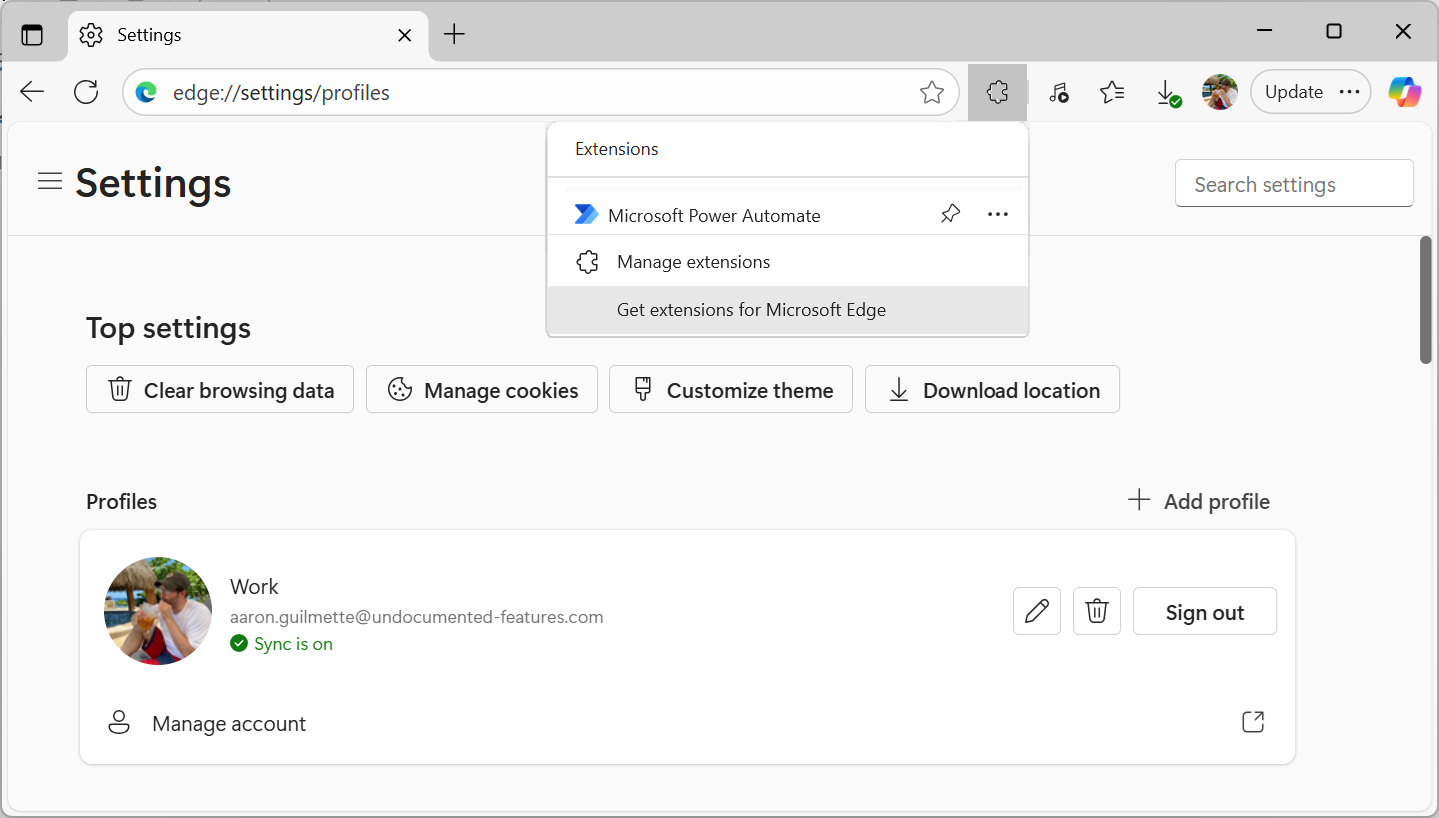Image resolution: width=1439 pixels, height=818 pixels.
Task: Open Manage account in a new window icon
Action: [1252, 721]
